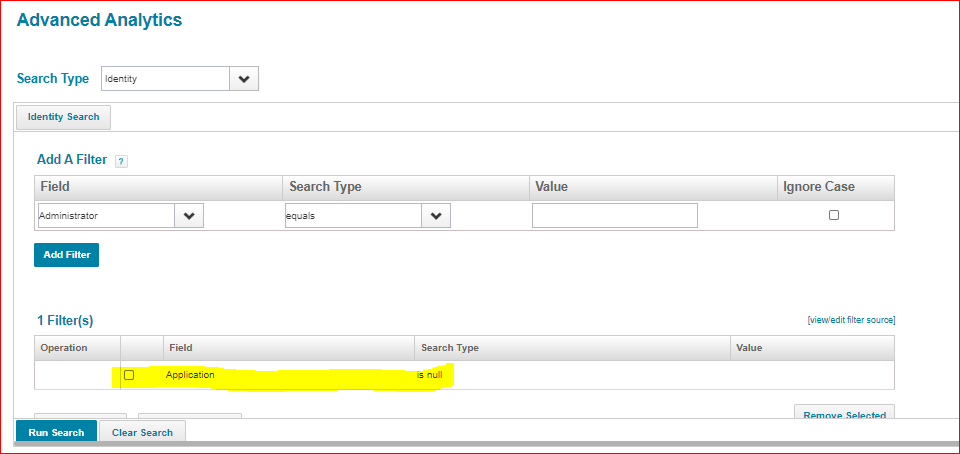The width and height of the screenshot is (960, 454).
Task: Switch to the Identity Search tab
Action: [64, 117]
